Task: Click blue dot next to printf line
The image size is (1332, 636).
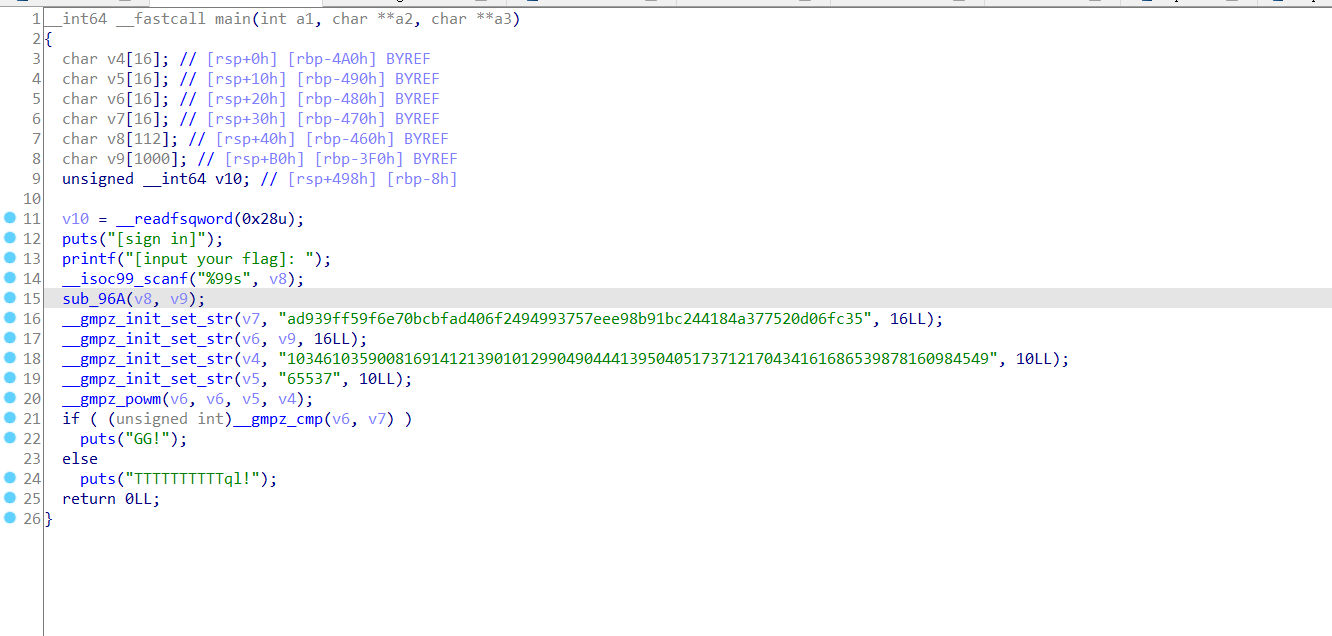Action: pyautogui.click(x=10, y=258)
